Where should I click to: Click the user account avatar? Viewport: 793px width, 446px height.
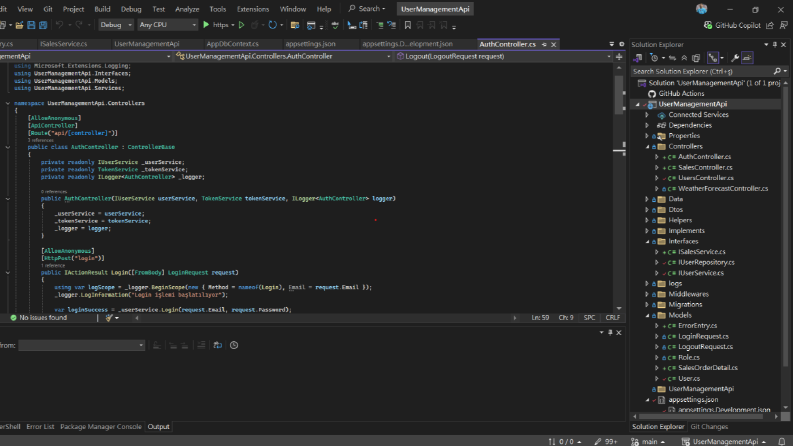[701, 9]
